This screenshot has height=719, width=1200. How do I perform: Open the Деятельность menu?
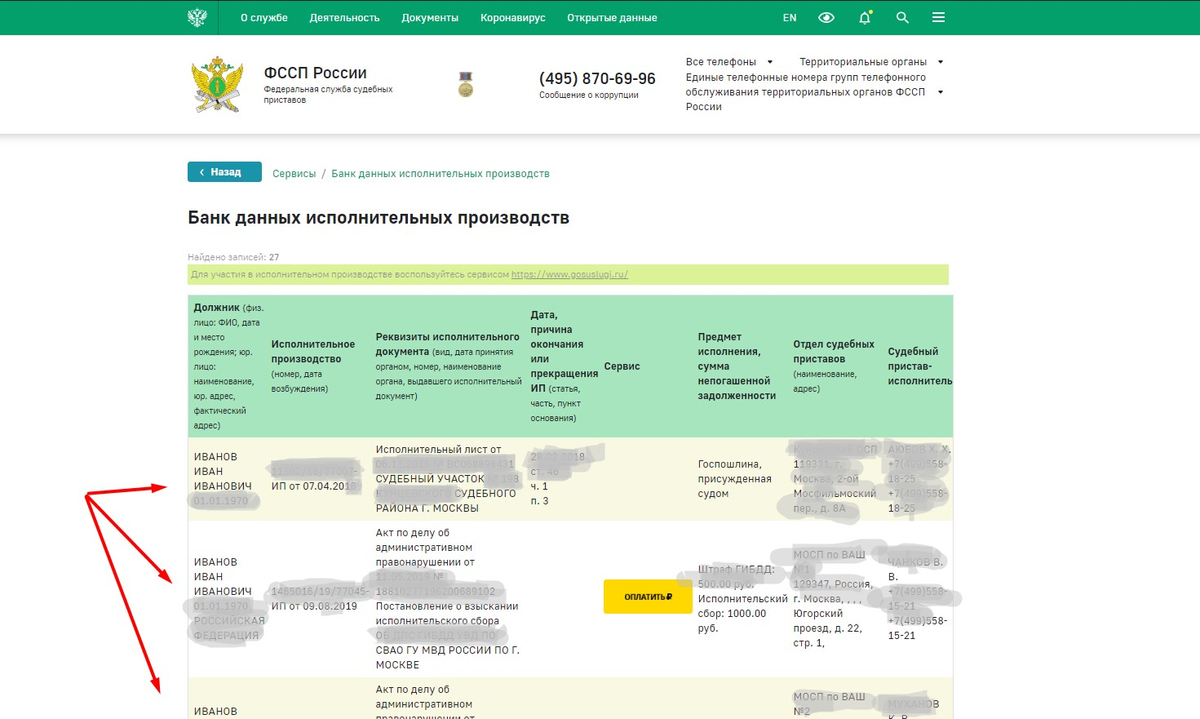coord(344,18)
